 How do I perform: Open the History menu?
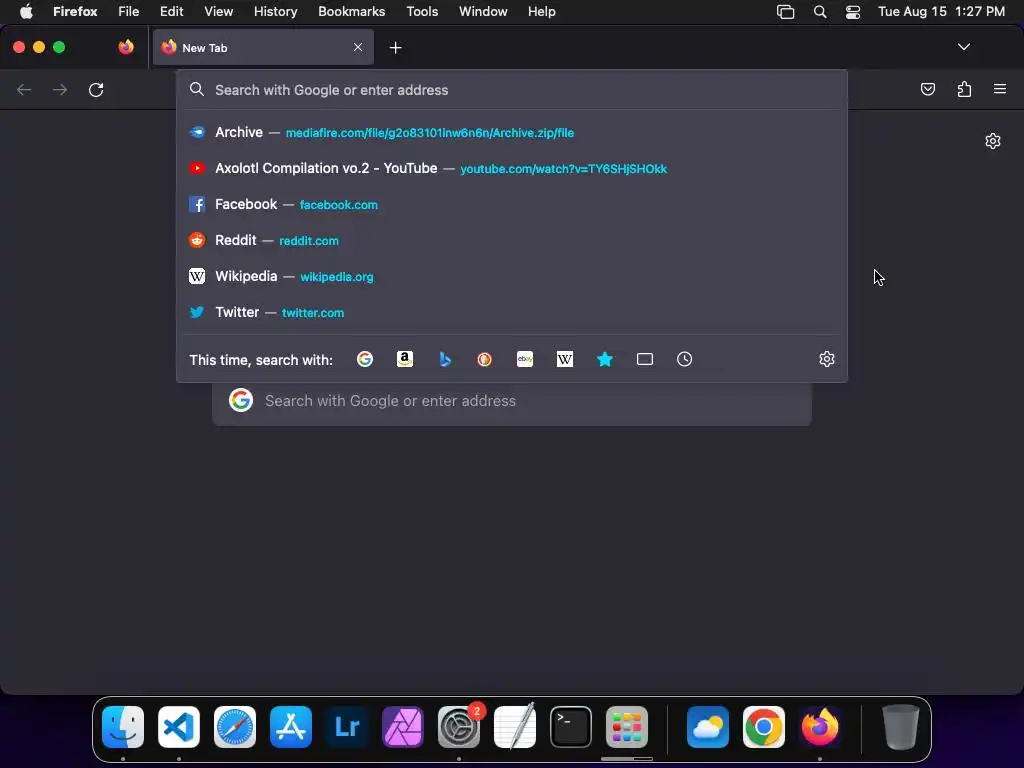[275, 12]
